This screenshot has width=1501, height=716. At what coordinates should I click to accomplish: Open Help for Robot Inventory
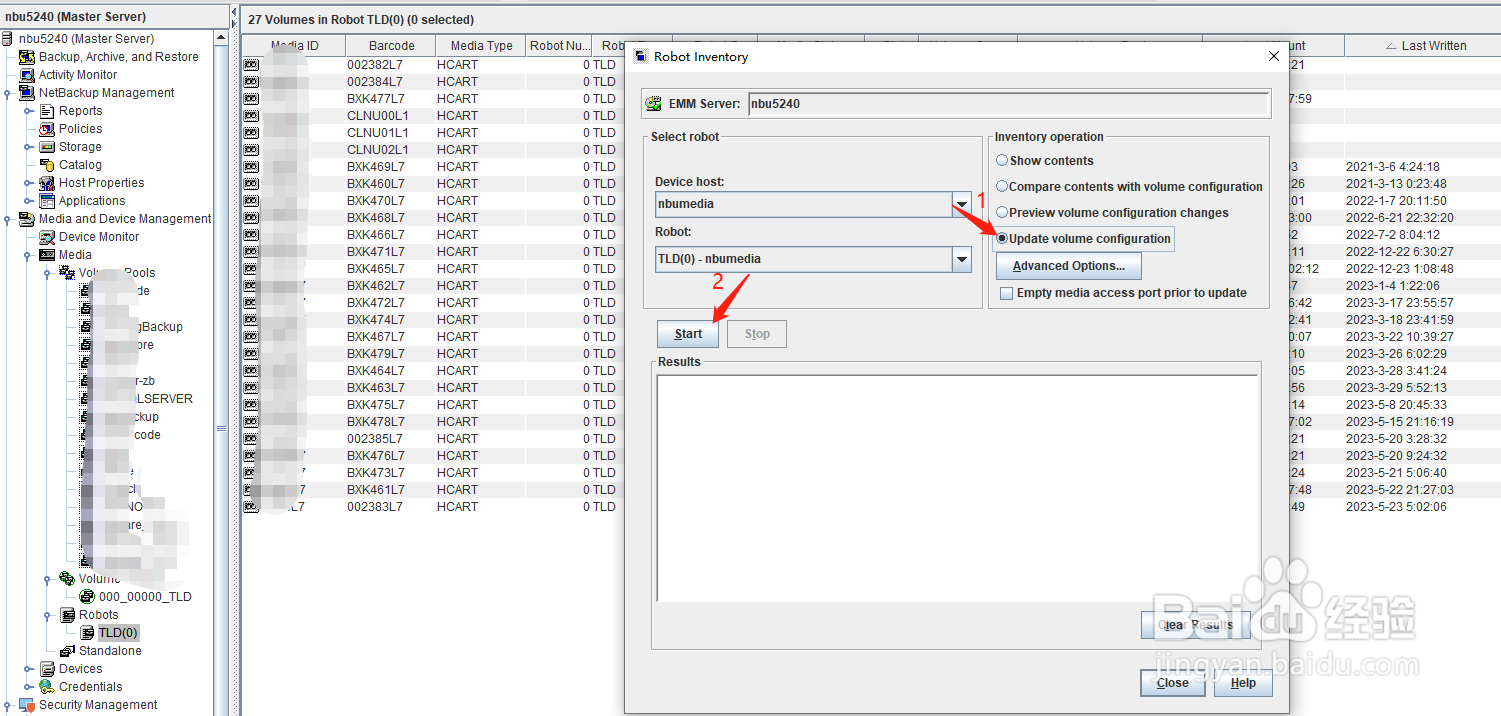[x=1243, y=683]
